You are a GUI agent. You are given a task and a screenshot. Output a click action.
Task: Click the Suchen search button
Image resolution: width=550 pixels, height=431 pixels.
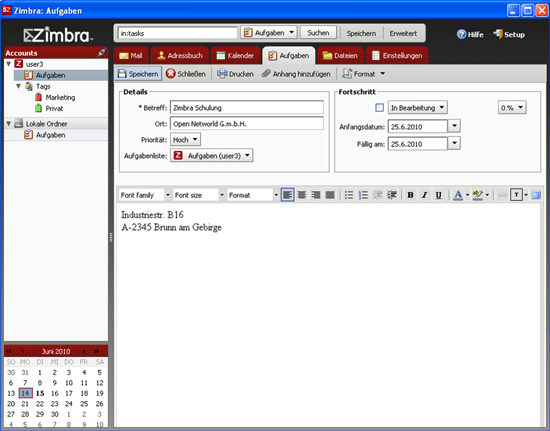pos(318,33)
